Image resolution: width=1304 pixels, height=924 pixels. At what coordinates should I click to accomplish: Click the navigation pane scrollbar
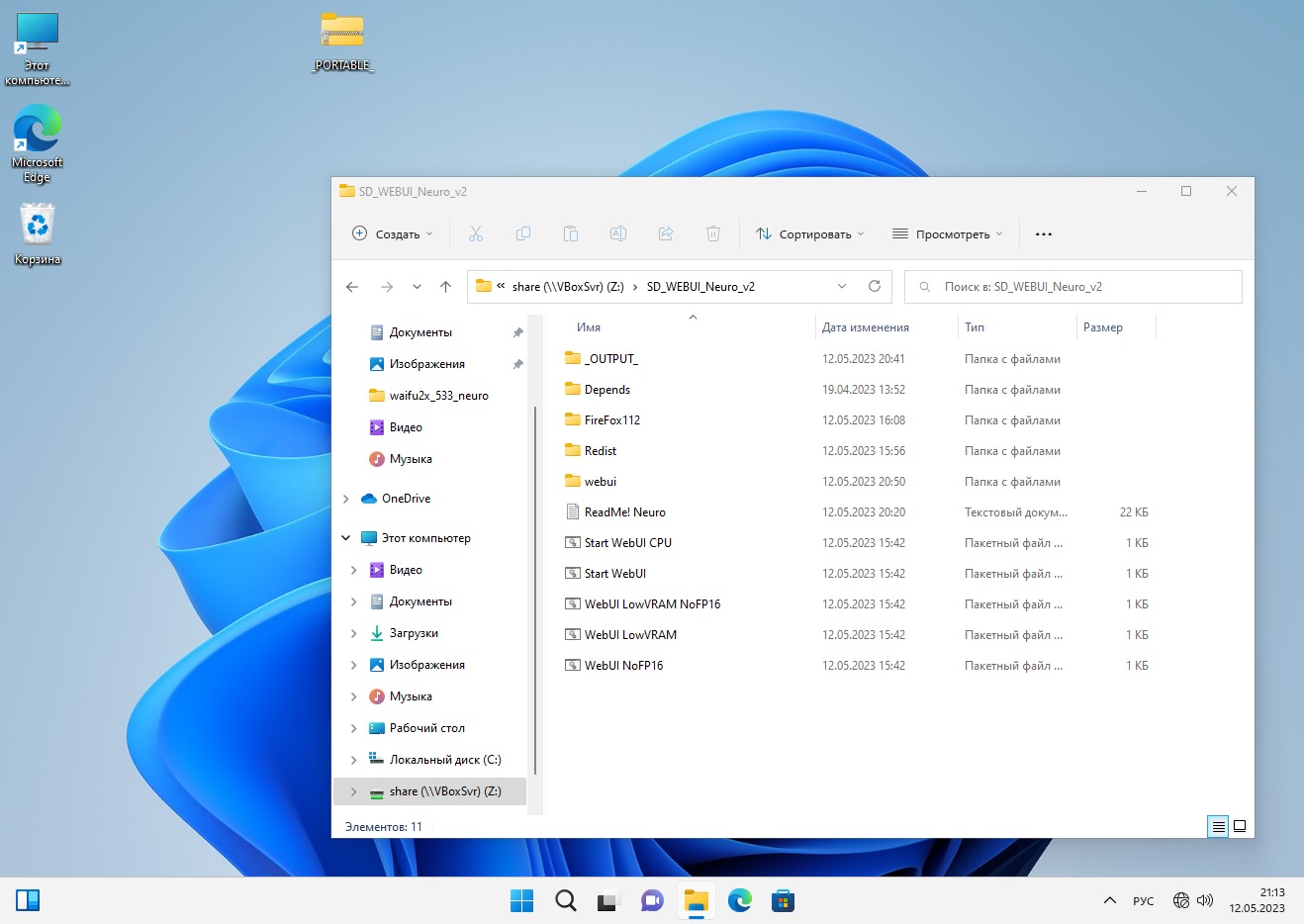[x=535, y=591]
